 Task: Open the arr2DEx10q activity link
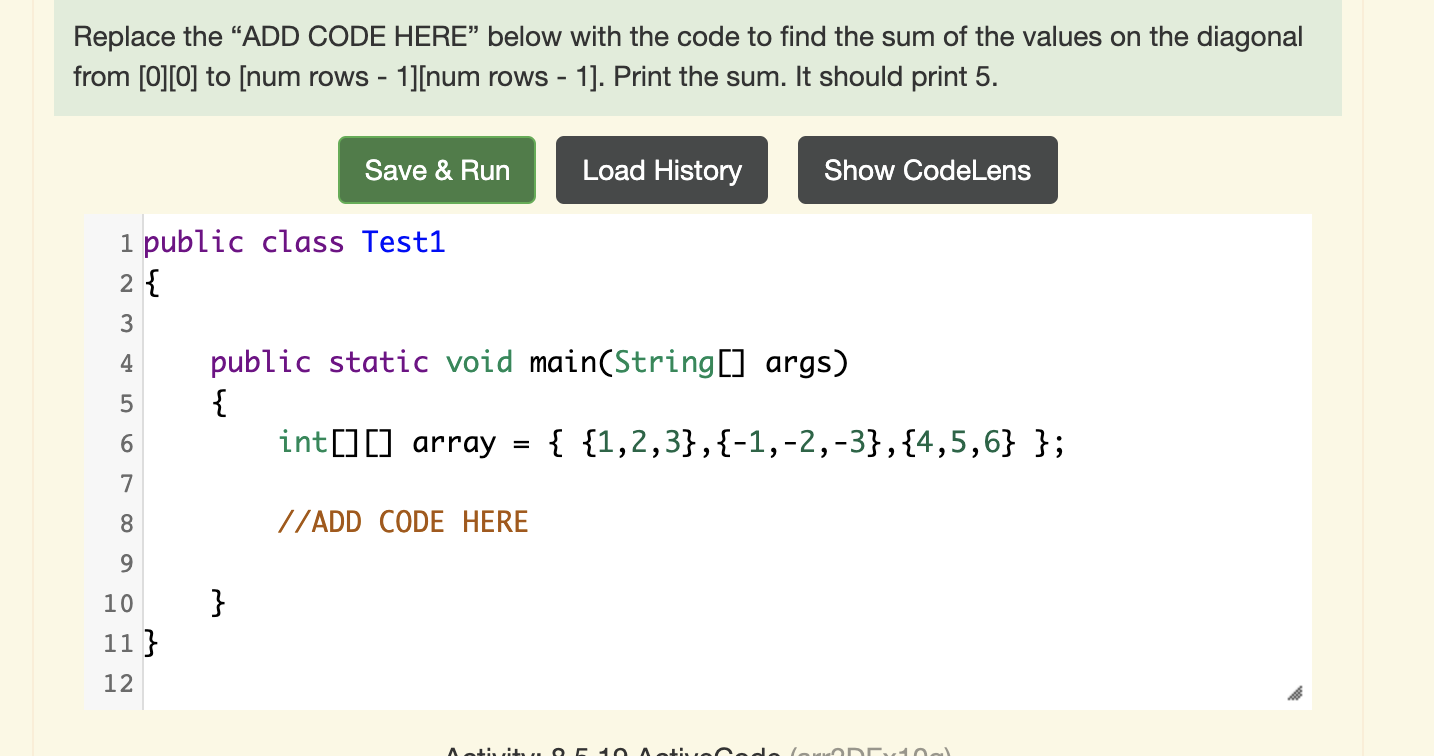(x=868, y=753)
